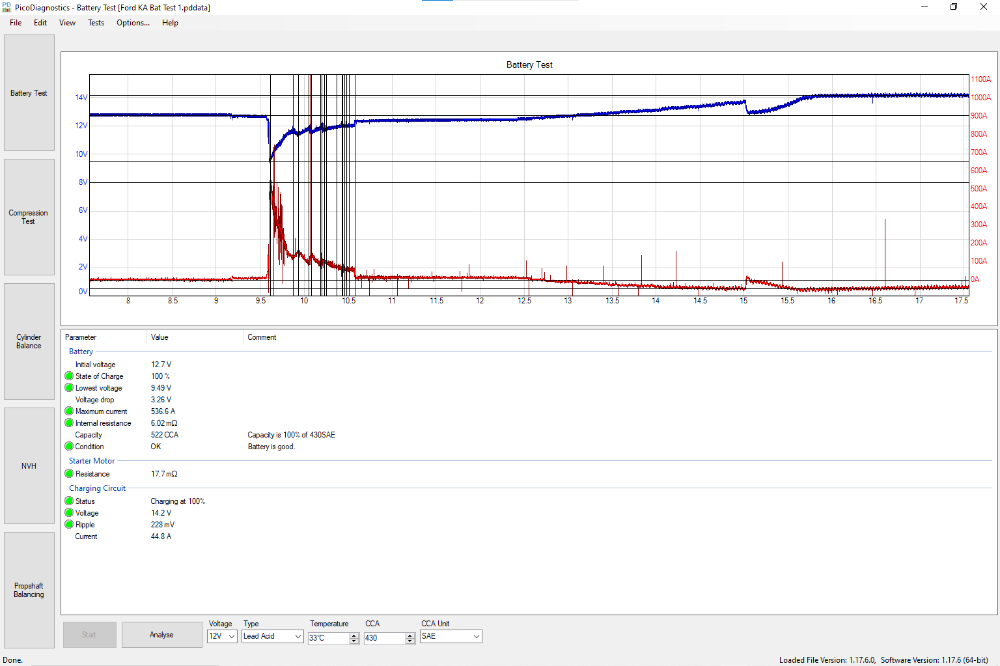Open the Tests menu
This screenshot has width=1000, height=666.
tap(95, 22)
